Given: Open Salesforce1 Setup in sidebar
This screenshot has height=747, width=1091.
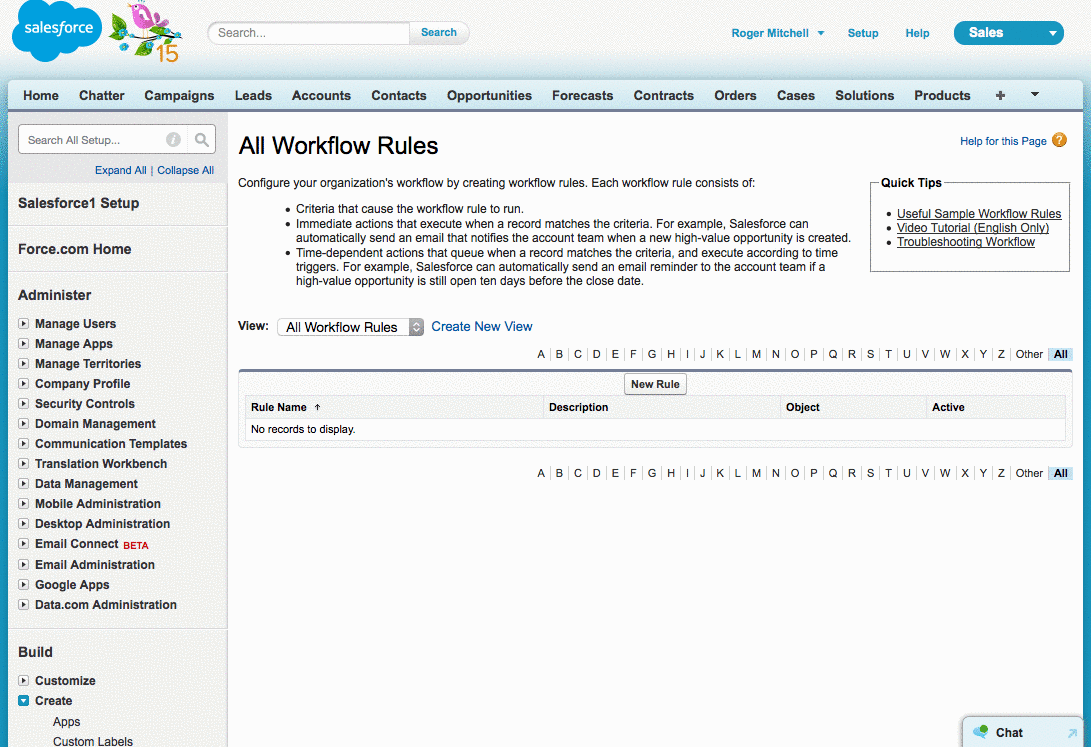Looking at the screenshot, I should (x=79, y=203).
